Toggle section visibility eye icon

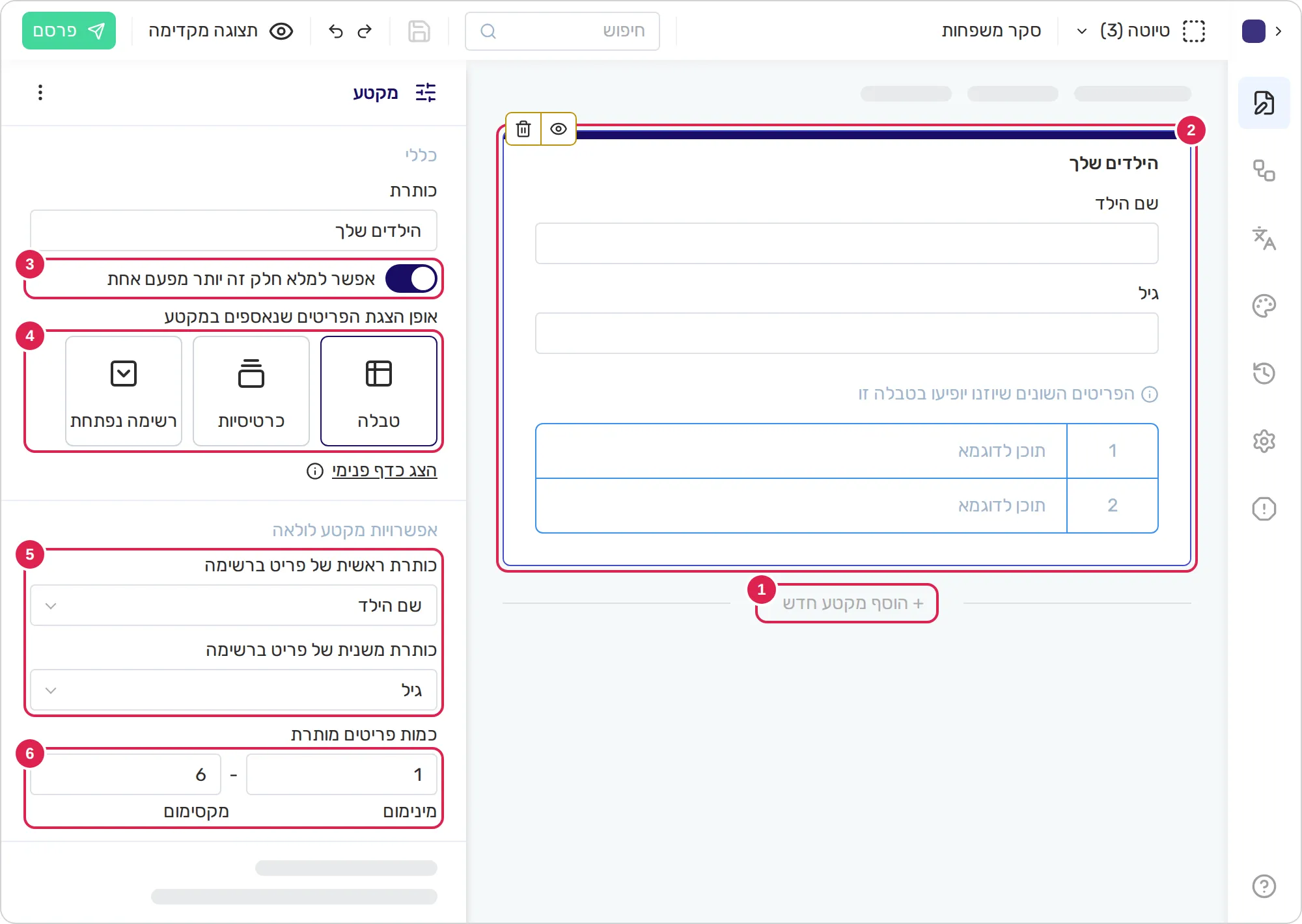(x=559, y=129)
